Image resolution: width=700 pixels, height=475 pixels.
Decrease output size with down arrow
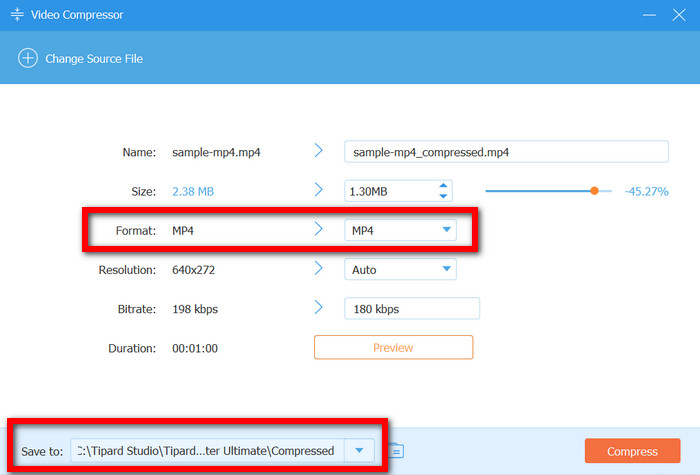point(443,196)
